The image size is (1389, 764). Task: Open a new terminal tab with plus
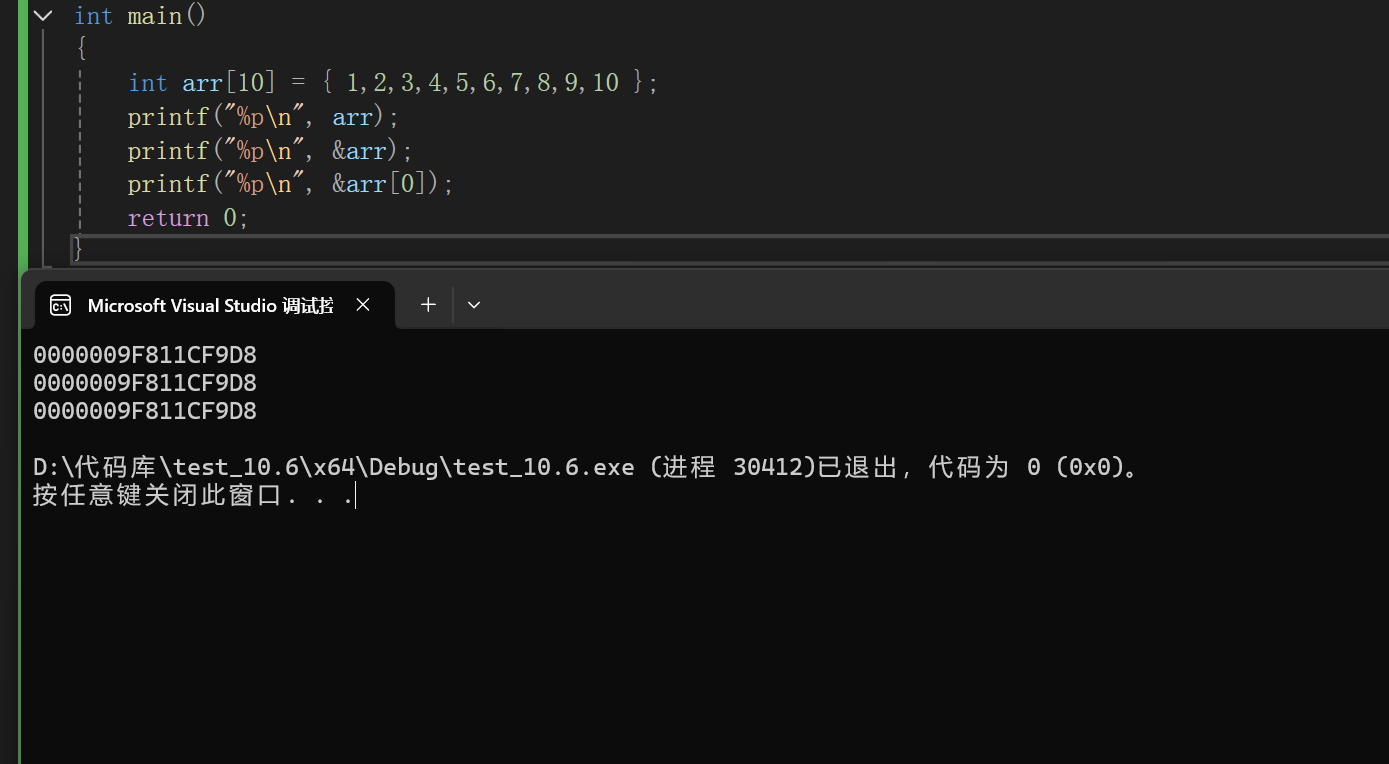(x=428, y=305)
